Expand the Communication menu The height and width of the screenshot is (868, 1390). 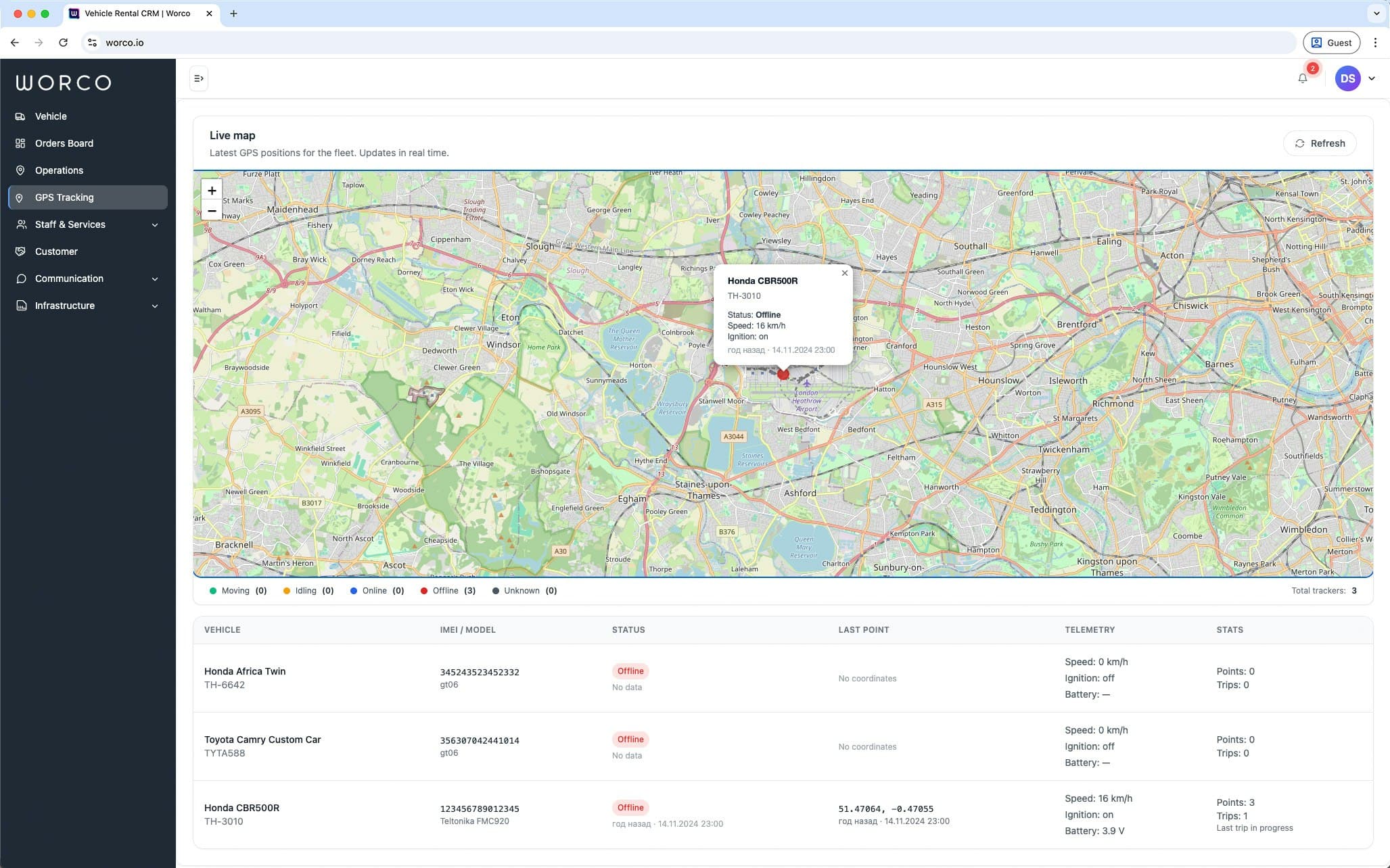tap(156, 279)
